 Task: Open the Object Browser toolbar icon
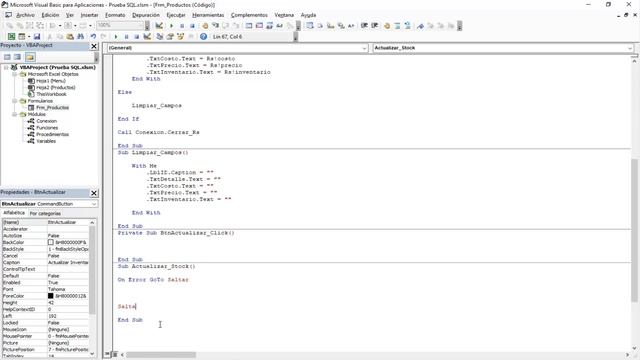pyautogui.click(x=180, y=36)
